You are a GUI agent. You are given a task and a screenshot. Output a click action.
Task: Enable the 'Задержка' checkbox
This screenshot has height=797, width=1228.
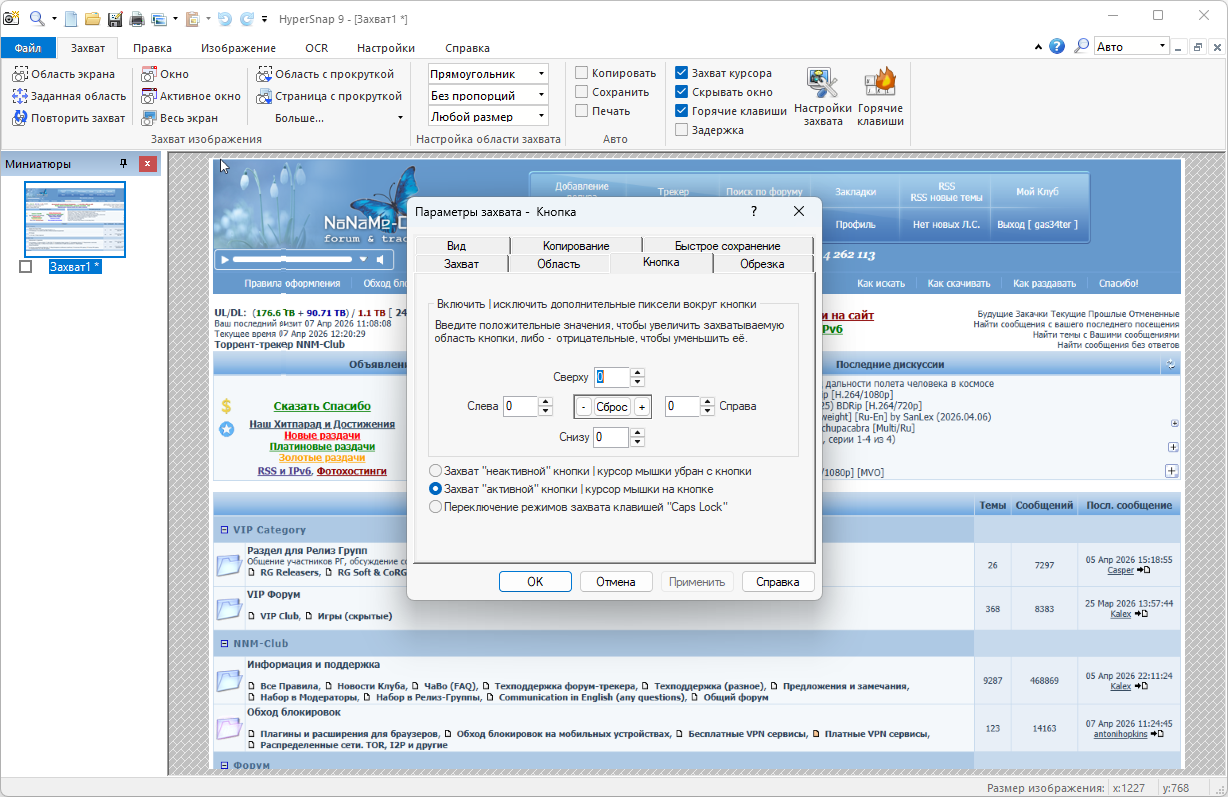[x=681, y=130]
